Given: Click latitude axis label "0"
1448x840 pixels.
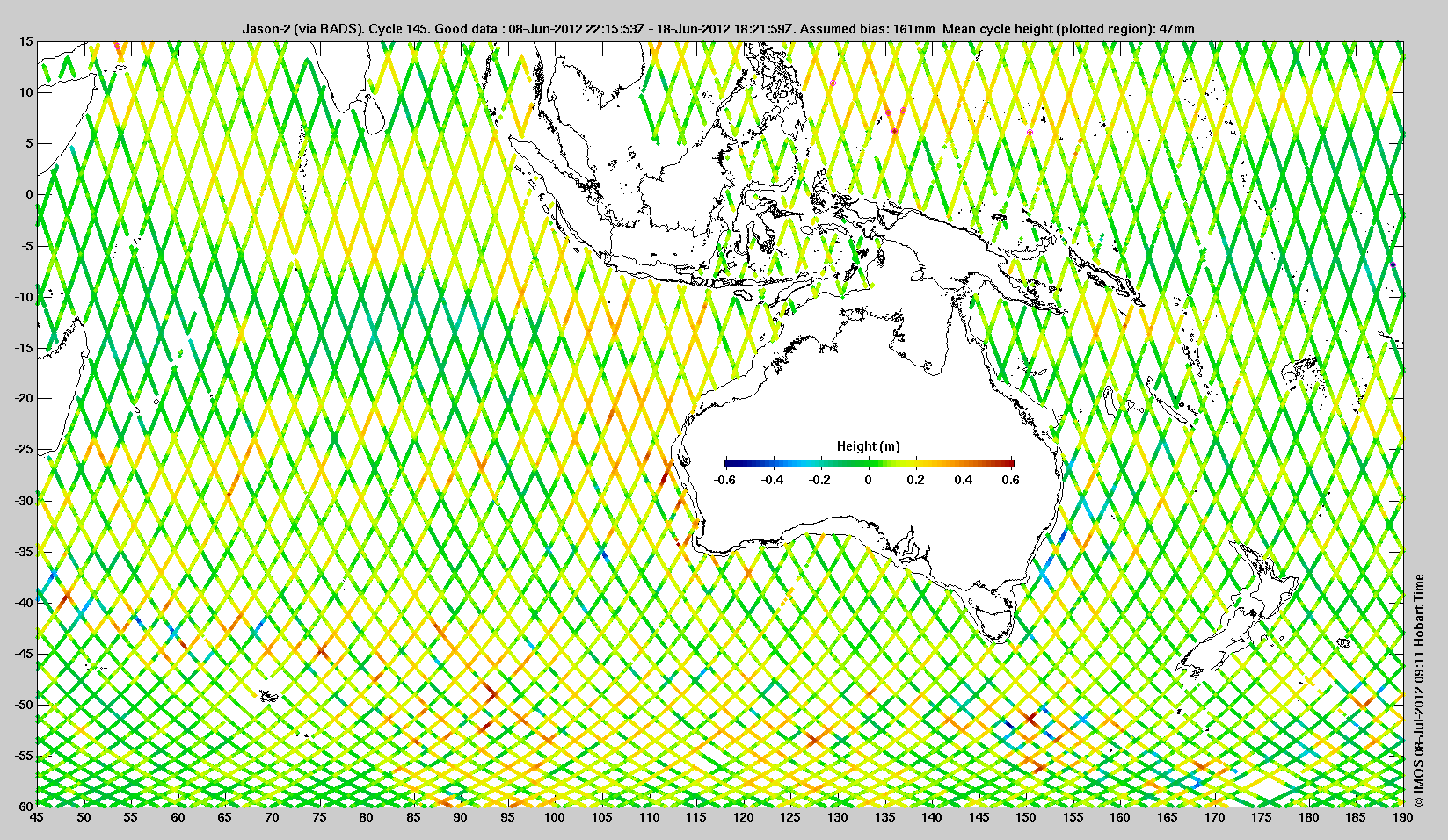Looking at the screenshot, I should [30, 195].
